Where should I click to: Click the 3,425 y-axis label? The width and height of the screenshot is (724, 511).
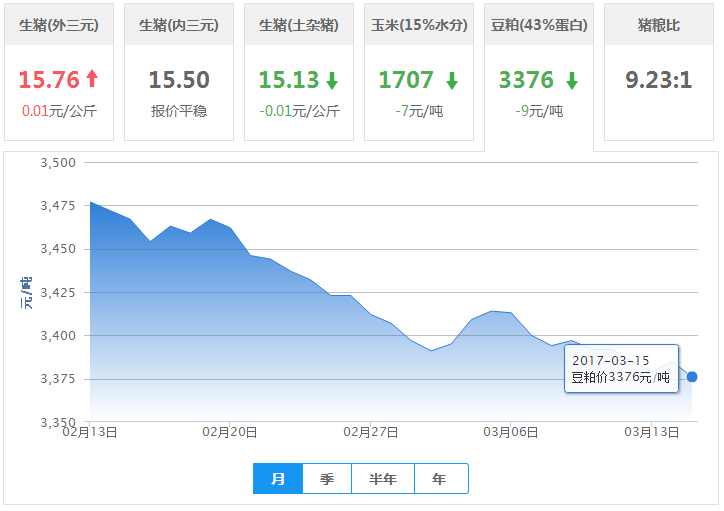coord(58,292)
